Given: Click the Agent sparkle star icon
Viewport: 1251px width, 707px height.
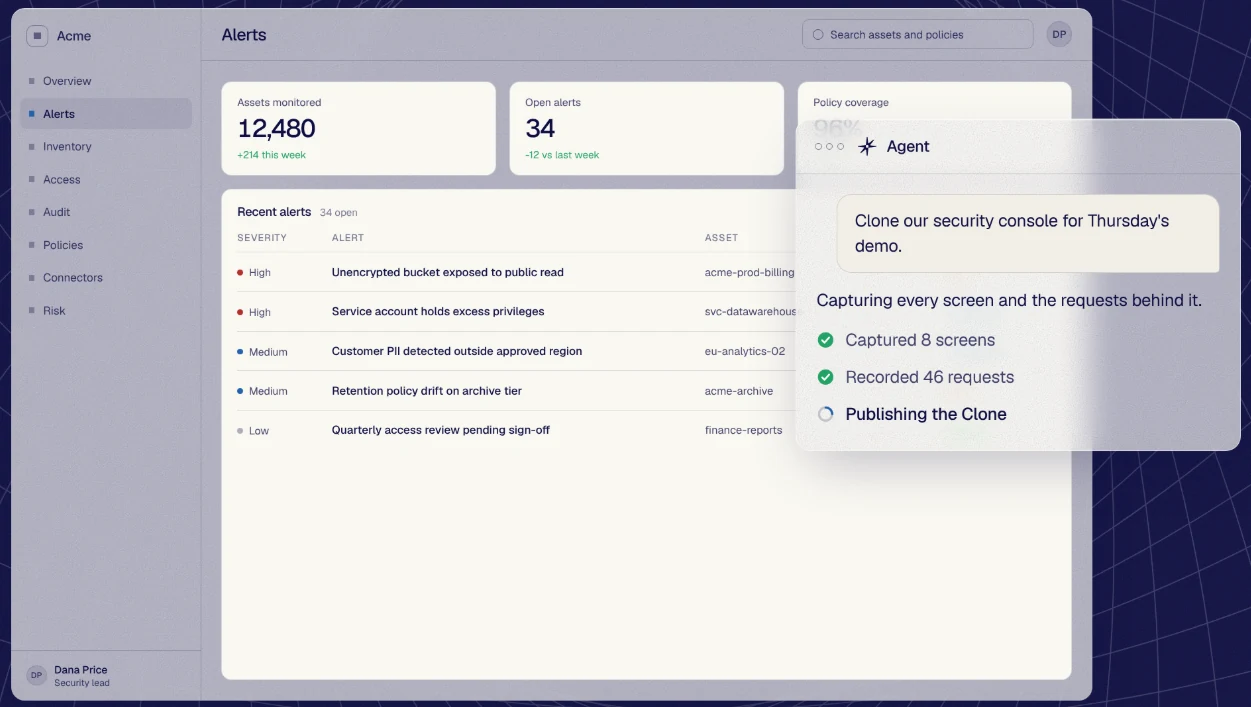Looking at the screenshot, I should click(867, 146).
